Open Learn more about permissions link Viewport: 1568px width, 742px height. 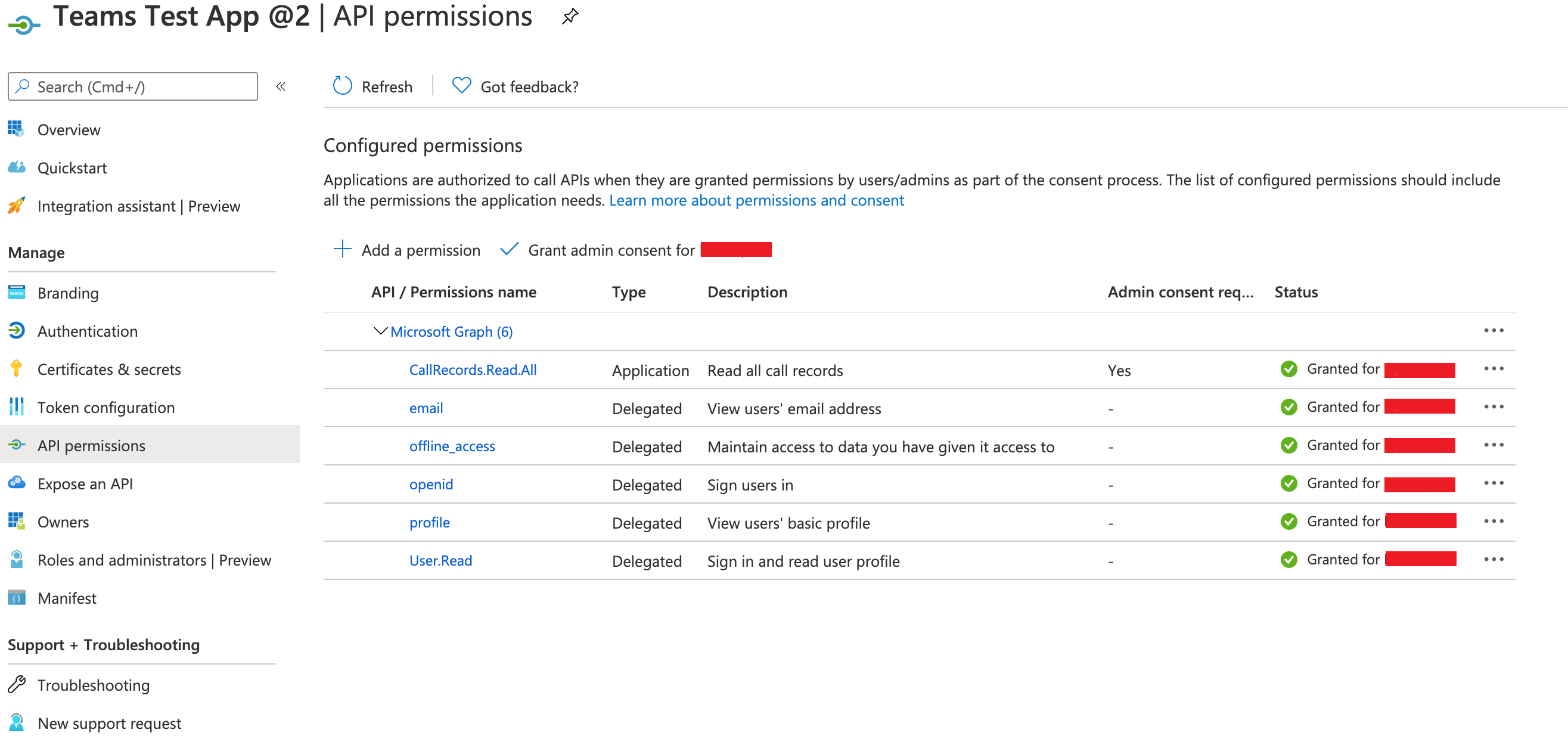pyautogui.click(x=756, y=200)
